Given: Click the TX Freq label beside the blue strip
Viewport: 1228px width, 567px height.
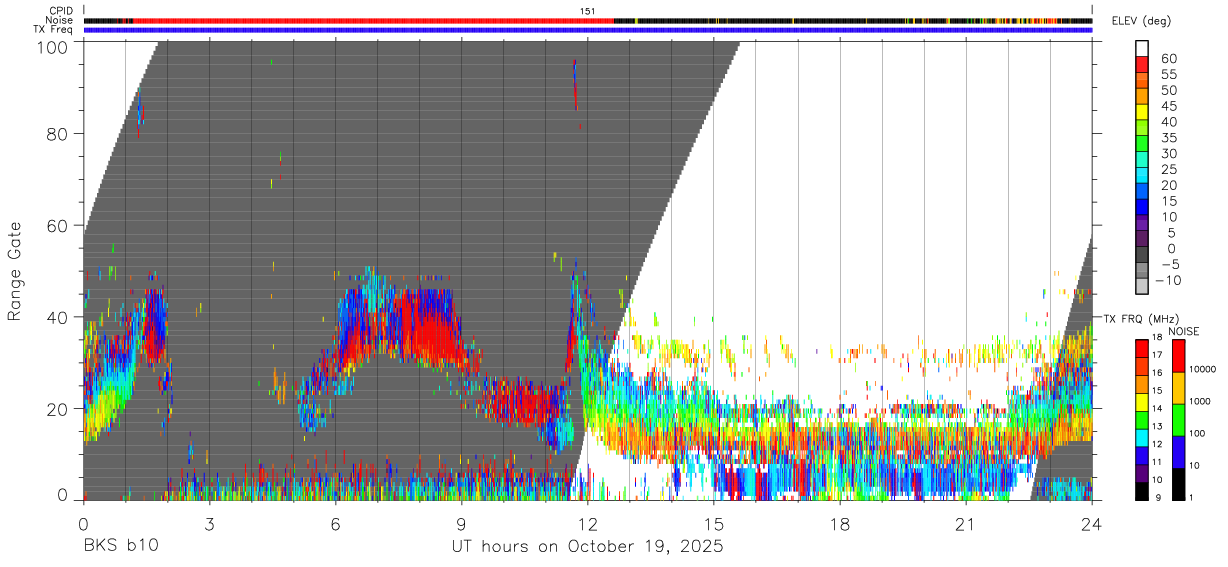Looking at the screenshot, I should tap(53, 30).
